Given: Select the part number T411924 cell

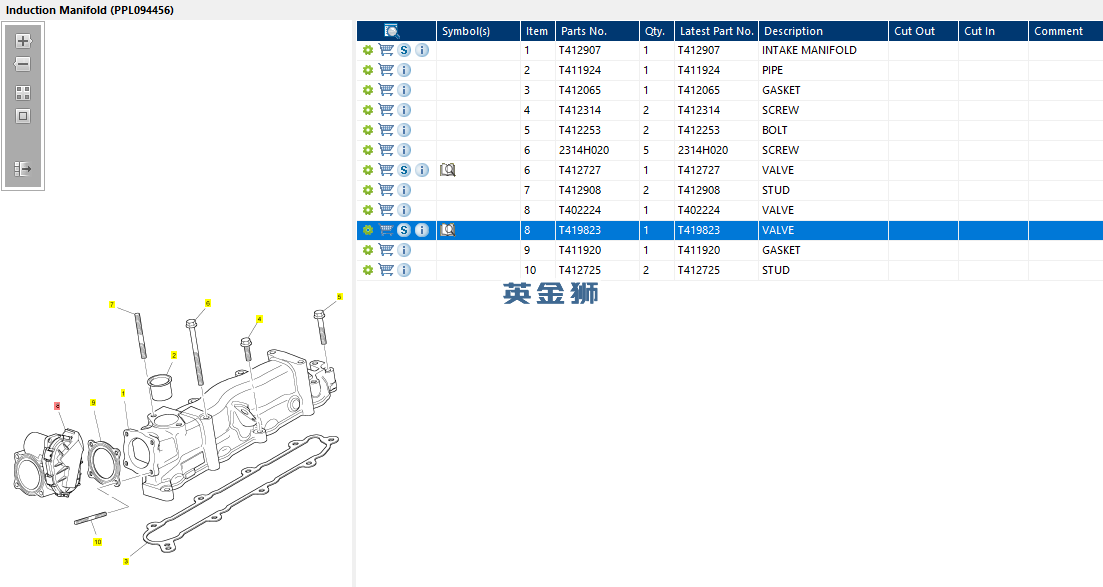Looking at the screenshot, I should pos(597,70).
